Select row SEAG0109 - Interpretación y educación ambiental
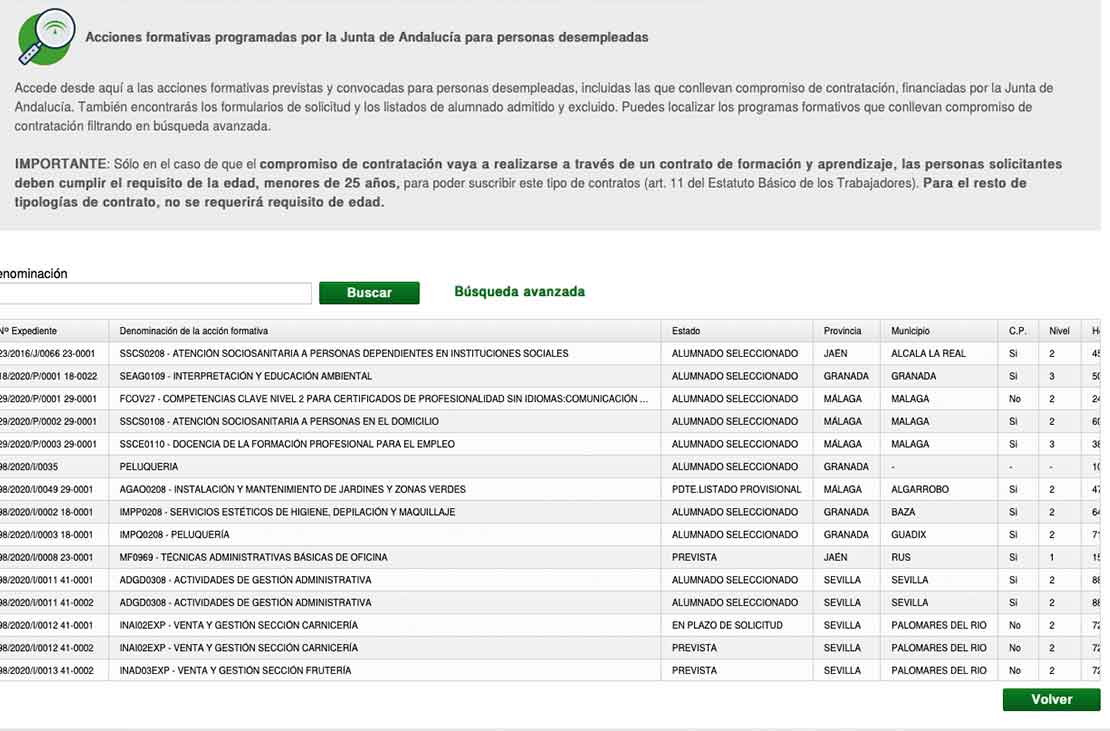 (550, 376)
